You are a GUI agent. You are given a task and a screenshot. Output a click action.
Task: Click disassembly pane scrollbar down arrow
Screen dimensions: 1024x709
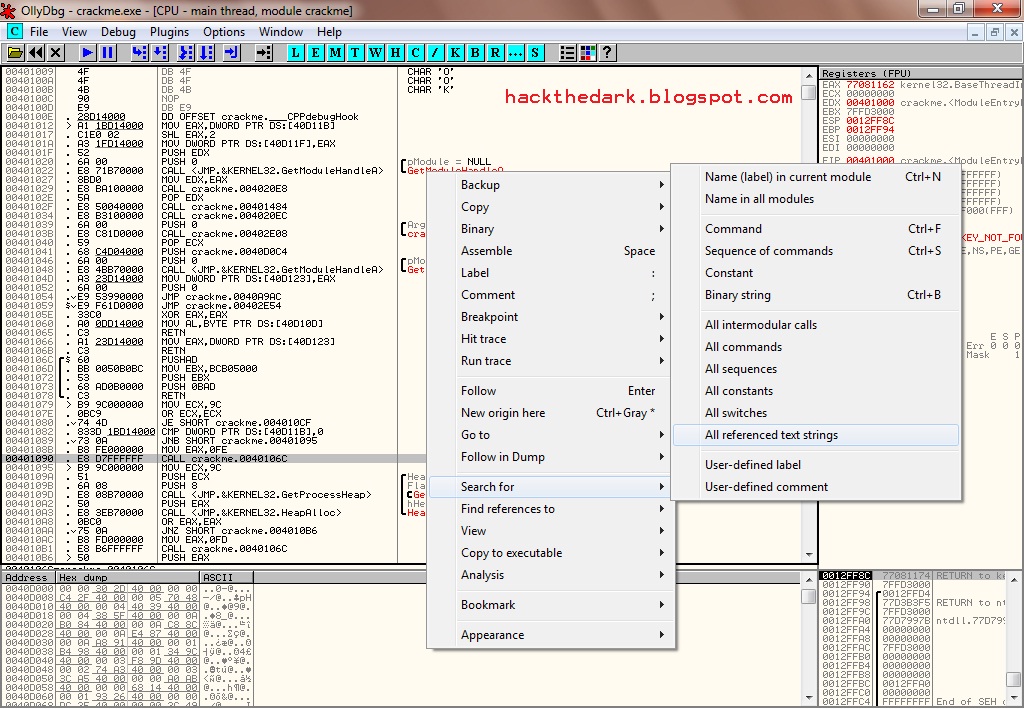[809, 554]
